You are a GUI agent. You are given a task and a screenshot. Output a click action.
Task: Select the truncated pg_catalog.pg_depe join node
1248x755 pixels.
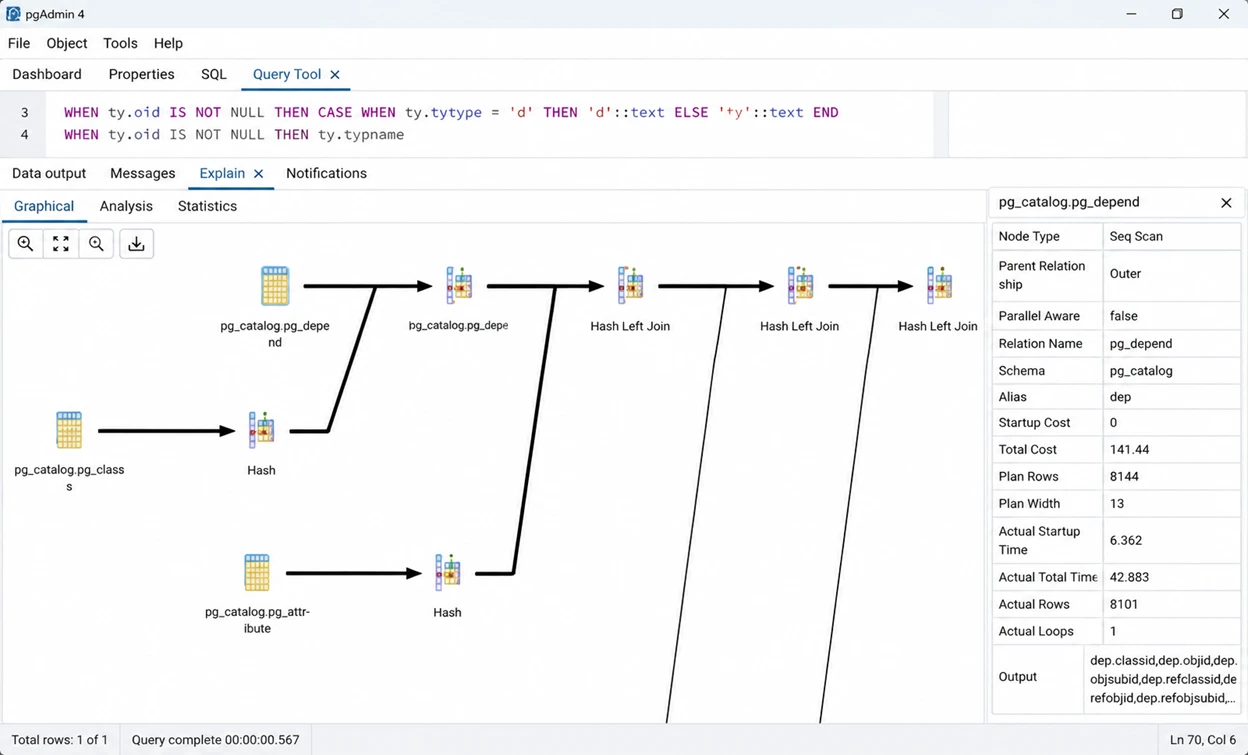click(x=459, y=286)
